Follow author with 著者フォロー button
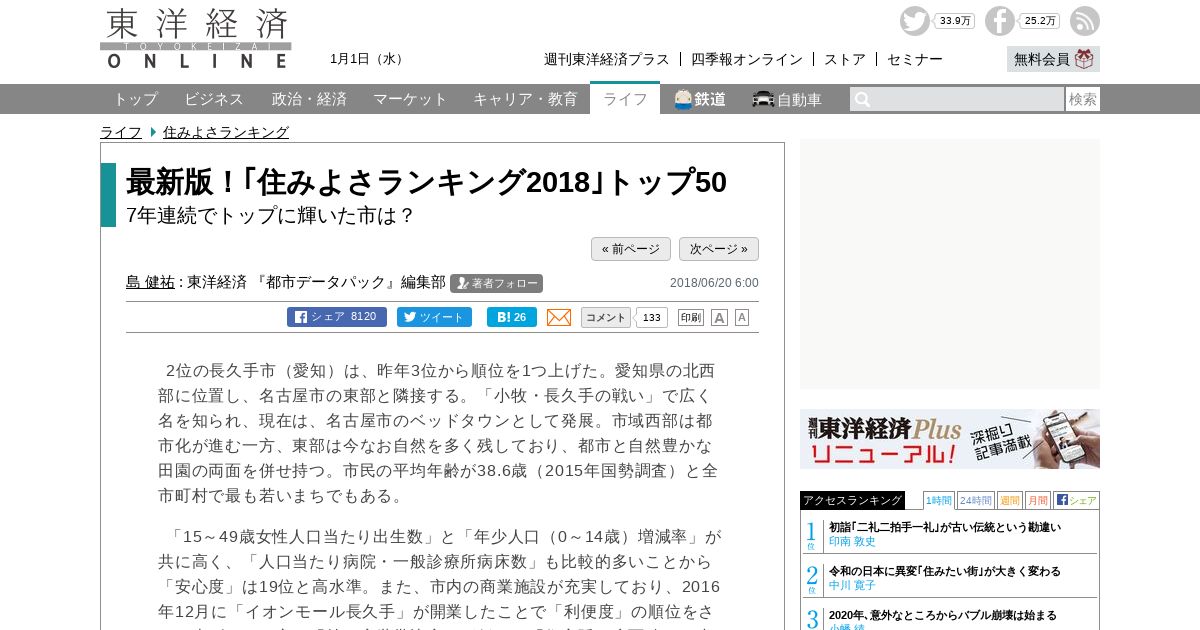This screenshot has width=1200, height=630. click(x=496, y=283)
